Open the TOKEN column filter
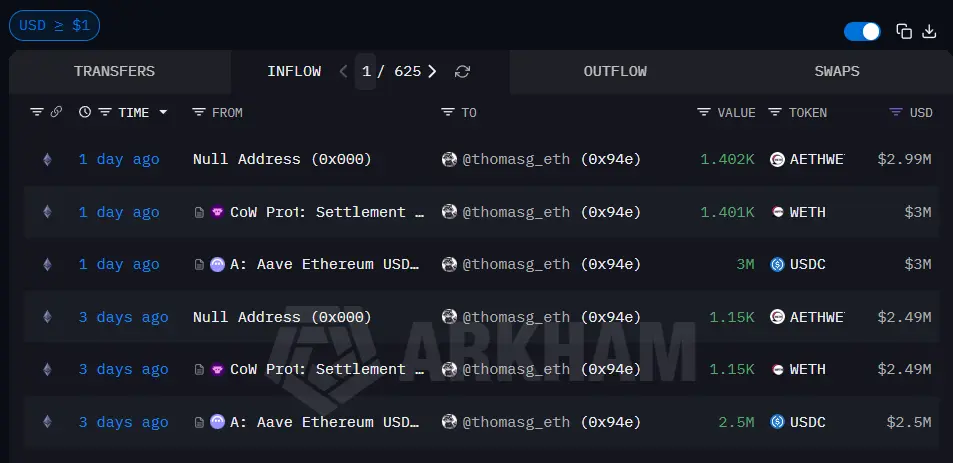The image size is (953, 463). tap(775, 113)
